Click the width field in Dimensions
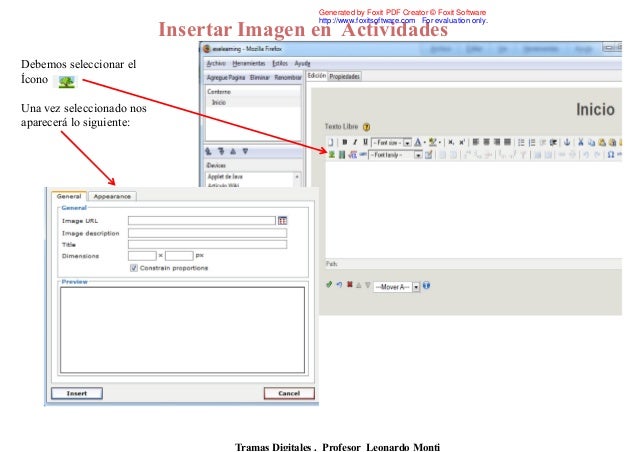The image size is (638, 452). pyautogui.click(x=142, y=255)
